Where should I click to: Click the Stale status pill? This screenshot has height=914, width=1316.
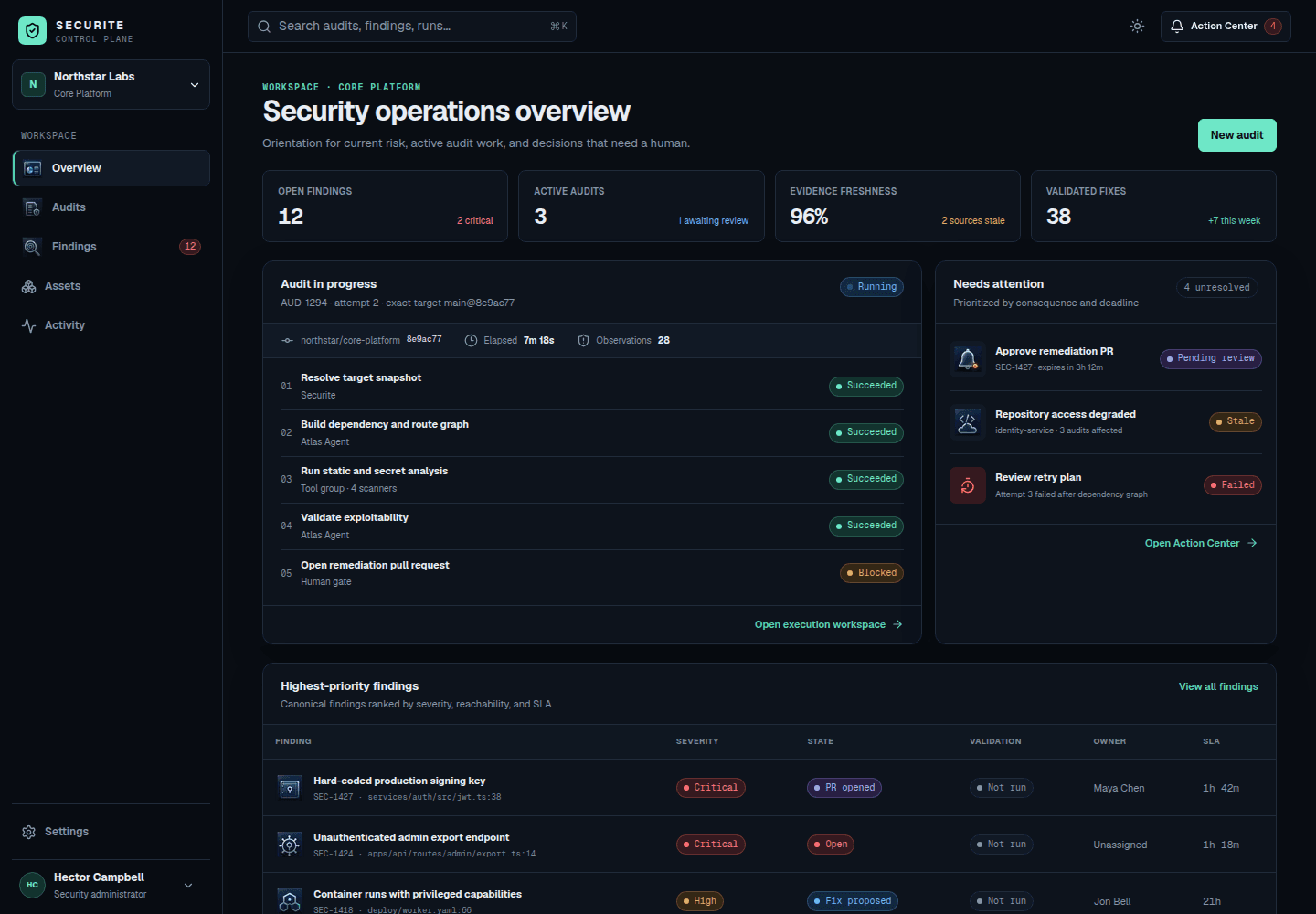pyautogui.click(x=1236, y=421)
